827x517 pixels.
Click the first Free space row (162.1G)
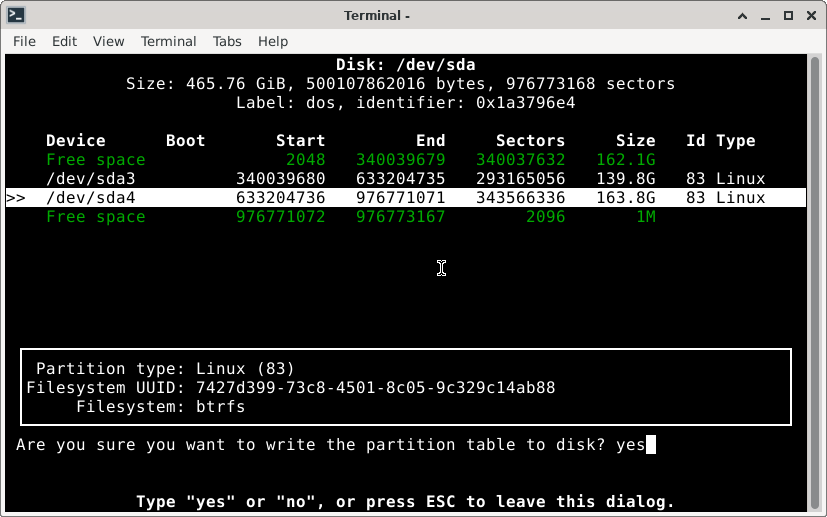[95, 160]
